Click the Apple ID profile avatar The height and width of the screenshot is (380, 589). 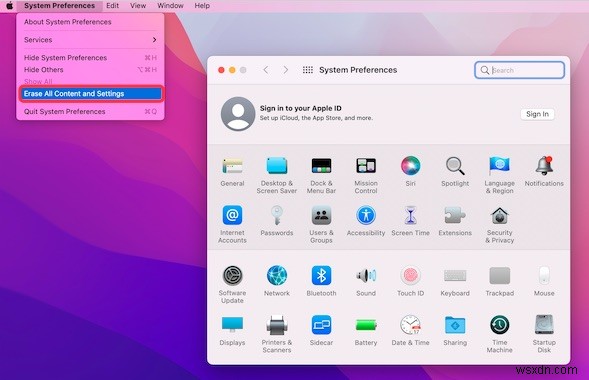pyautogui.click(x=238, y=114)
